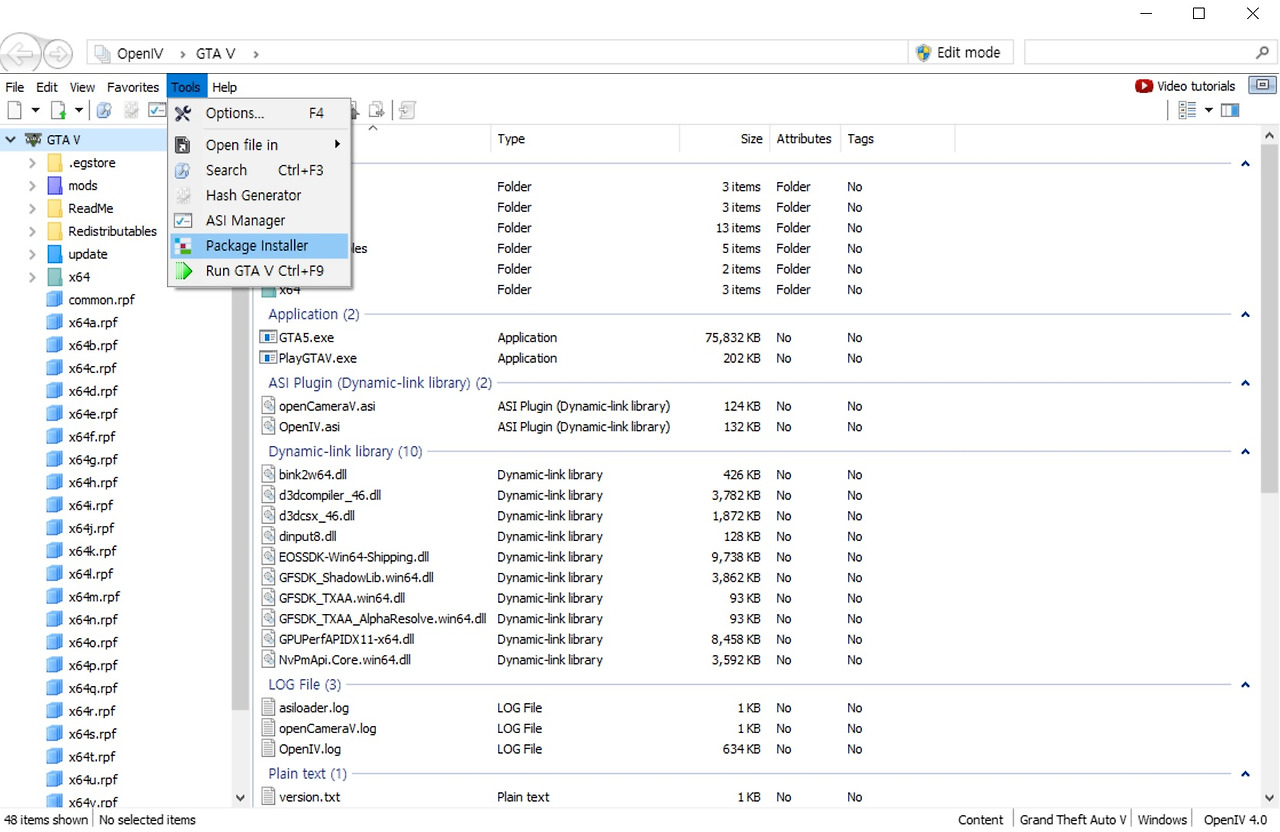Collapse the Application (2) group
This screenshot has width=1280, height=832.
[1245, 315]
